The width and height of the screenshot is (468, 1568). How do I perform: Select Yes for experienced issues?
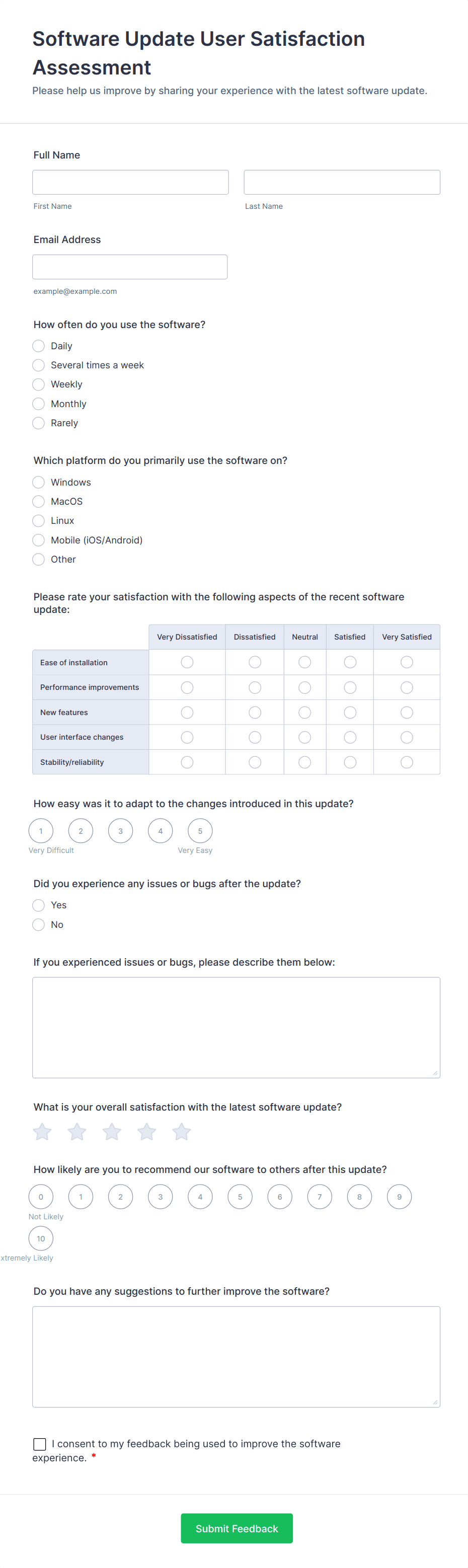(39, 905)
